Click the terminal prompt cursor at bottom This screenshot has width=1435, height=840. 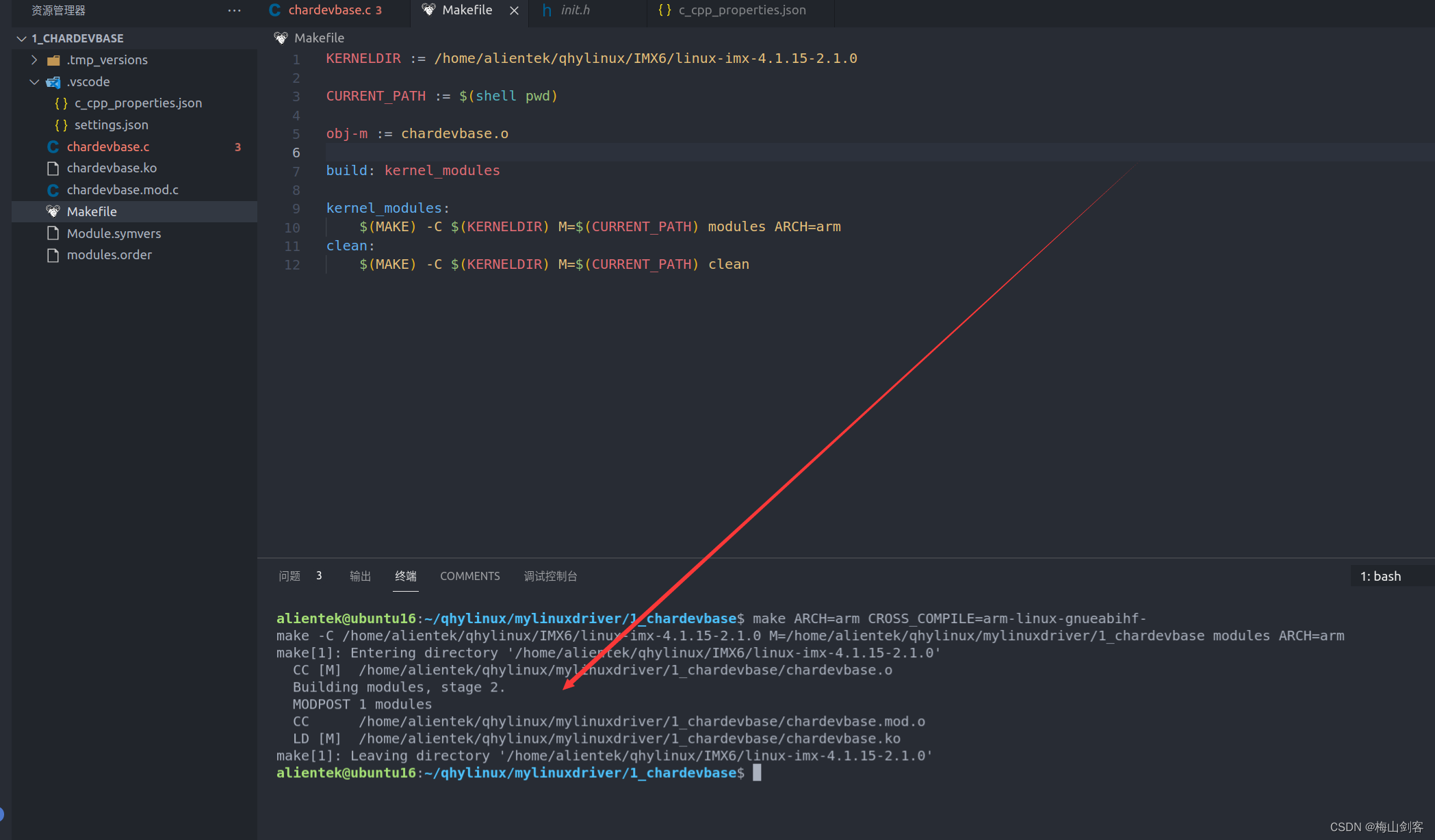click(757, 772)
